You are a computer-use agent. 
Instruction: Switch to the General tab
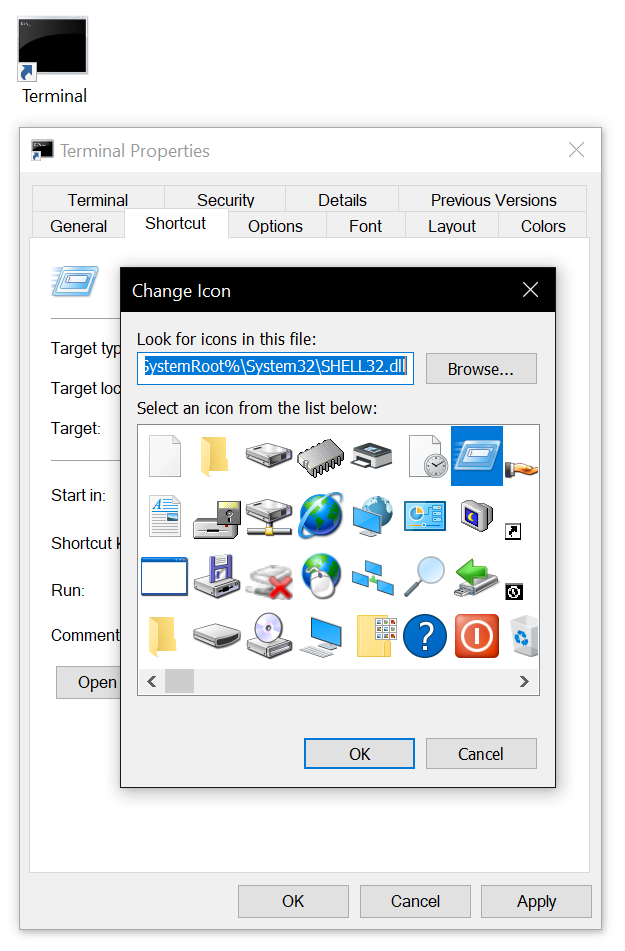coord(78,226)
